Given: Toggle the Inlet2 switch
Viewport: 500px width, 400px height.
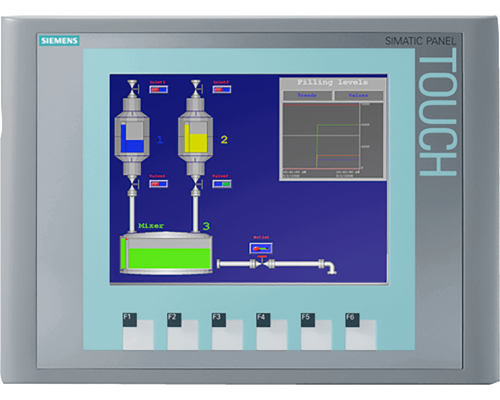Looking at the screenshot, I should 222,89.
